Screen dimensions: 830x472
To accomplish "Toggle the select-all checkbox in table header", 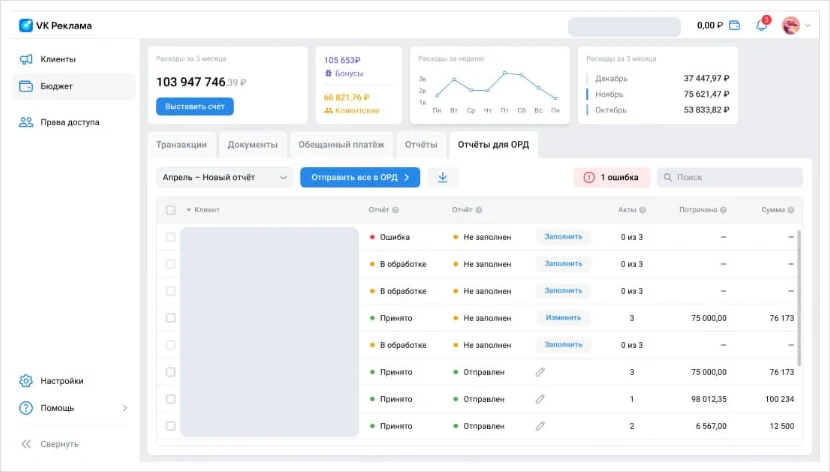I will tap(170, 210).
